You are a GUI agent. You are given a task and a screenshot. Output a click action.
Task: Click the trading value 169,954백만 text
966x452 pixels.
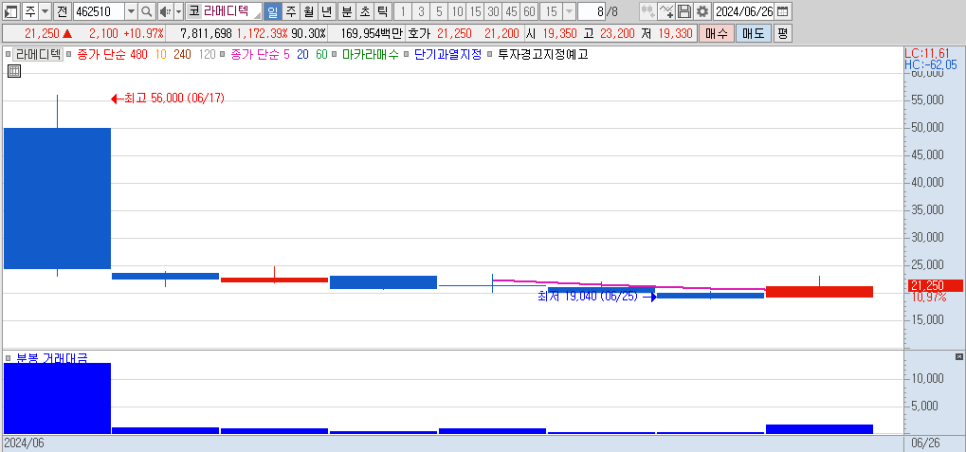370,33
